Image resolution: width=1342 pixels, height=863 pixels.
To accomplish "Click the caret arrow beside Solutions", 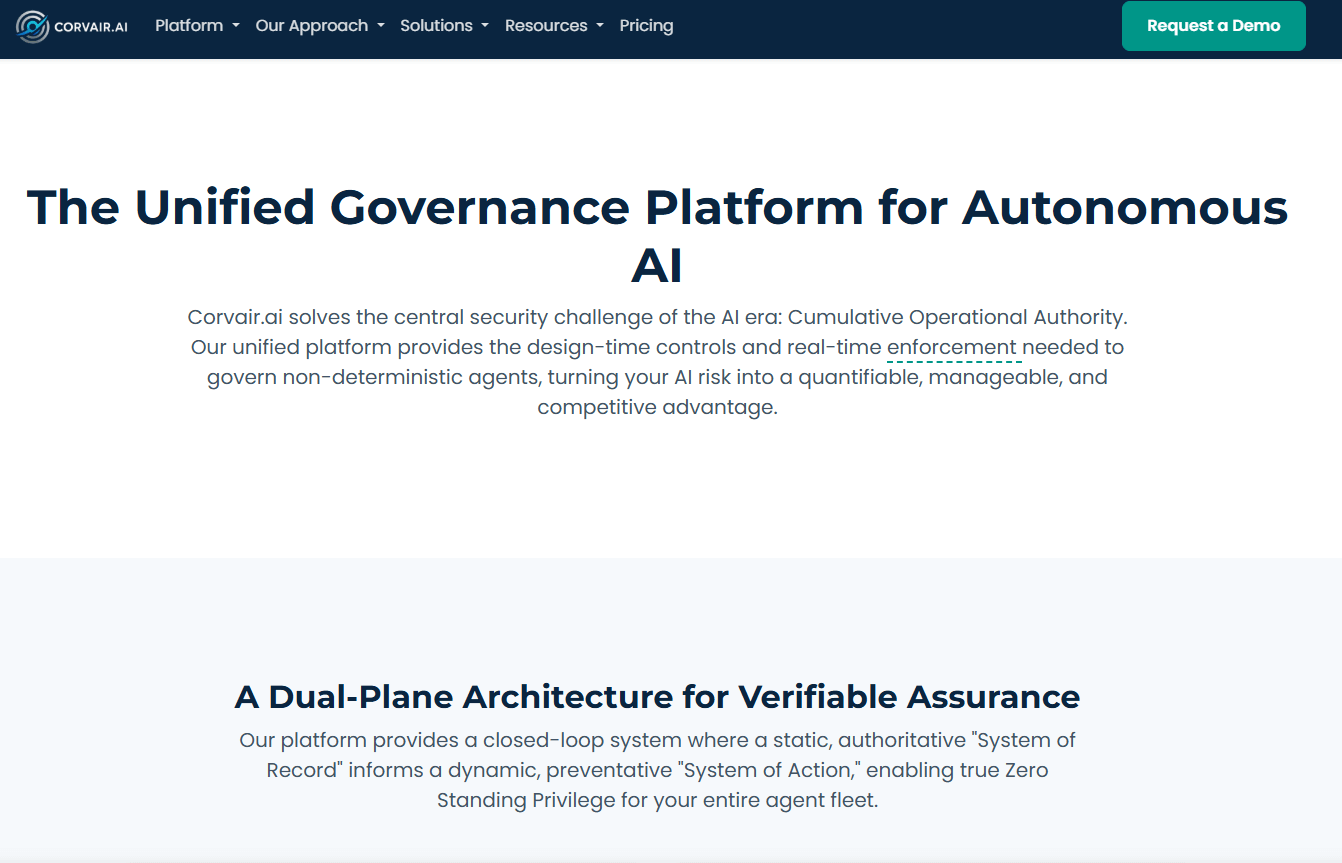I will coord(485,27).
